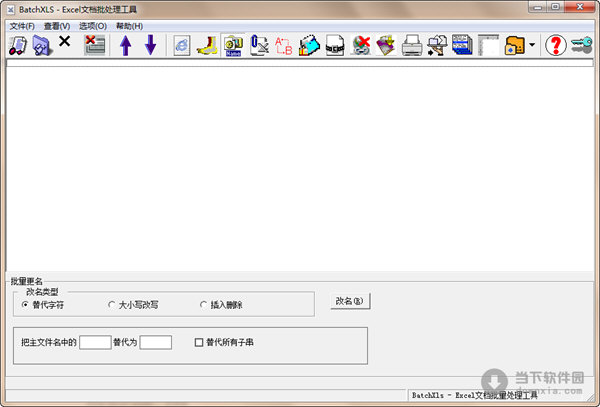Click the cyan folder with lock icon
Viewport: 600px width, 407px height.
(x=309, y=46)
